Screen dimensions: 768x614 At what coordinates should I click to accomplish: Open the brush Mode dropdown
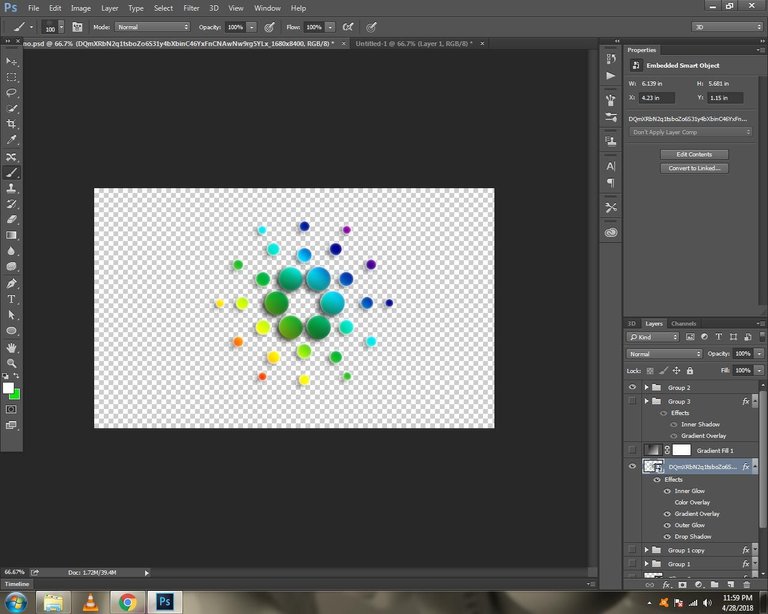point(152,27)
